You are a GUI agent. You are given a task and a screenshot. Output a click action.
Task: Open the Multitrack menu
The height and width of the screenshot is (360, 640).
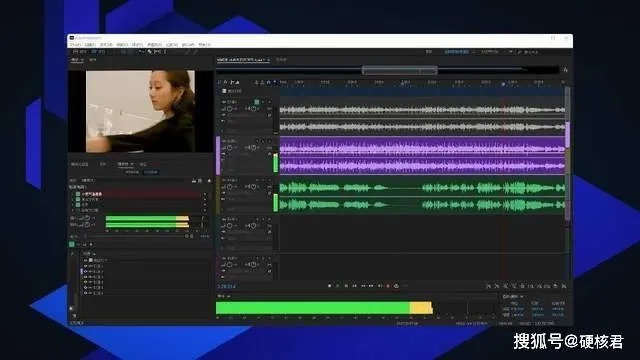tap(106, 44)
